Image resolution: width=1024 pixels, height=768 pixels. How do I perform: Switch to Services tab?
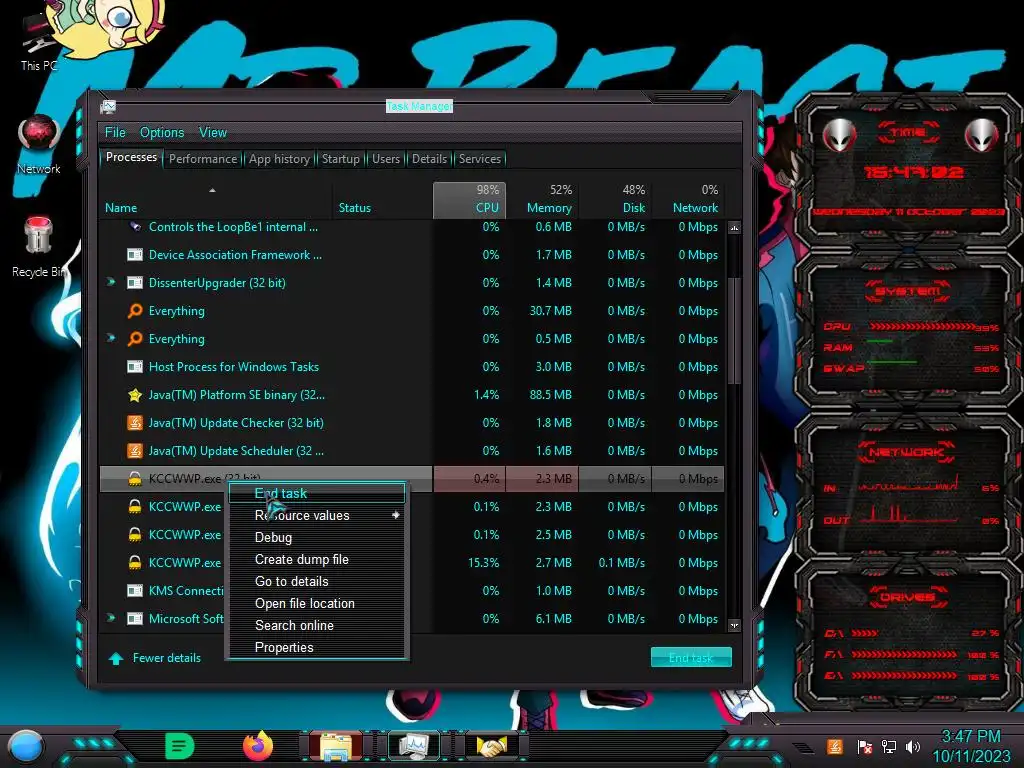(479, 159)
